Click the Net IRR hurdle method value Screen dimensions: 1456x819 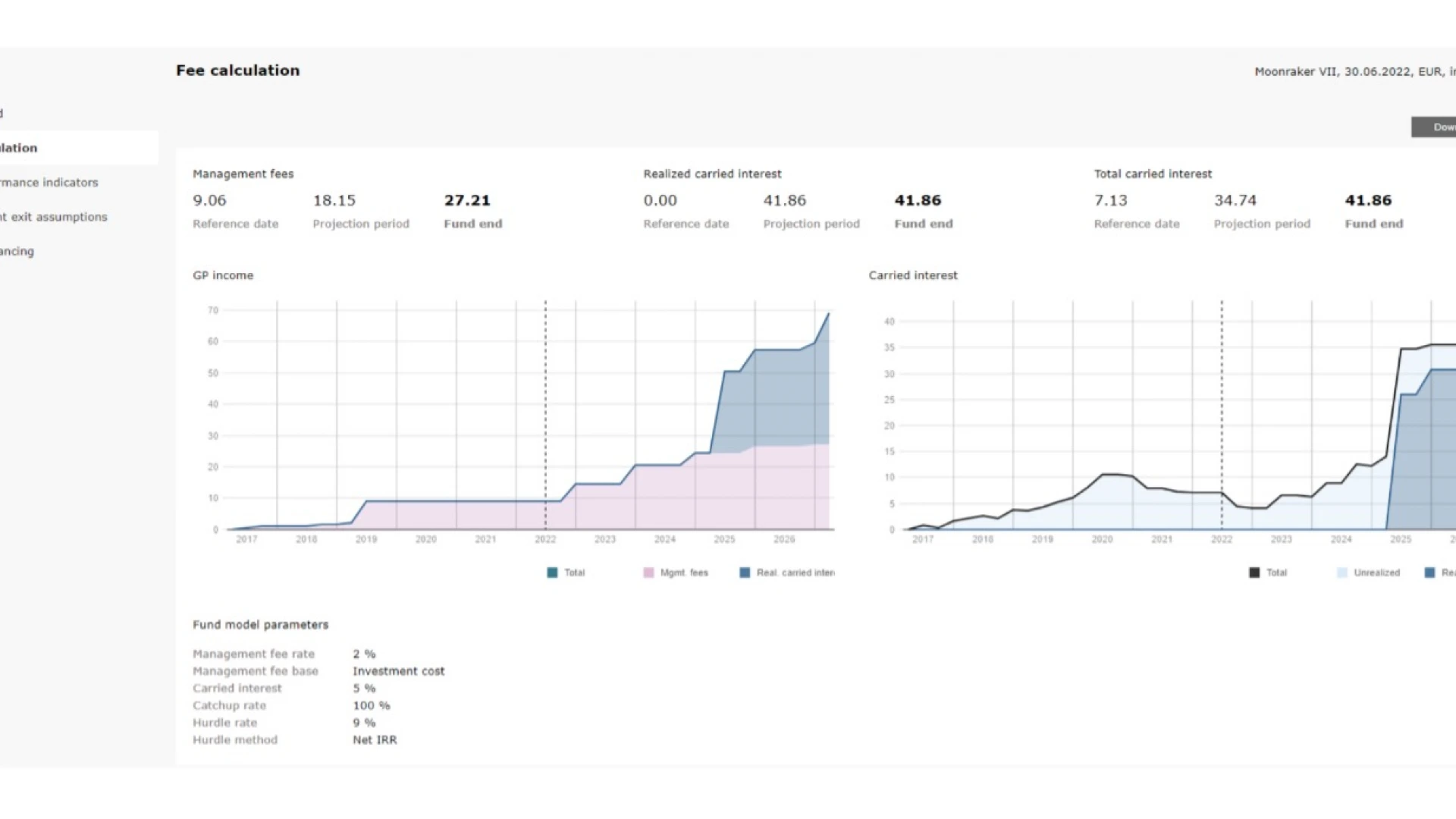375,740
